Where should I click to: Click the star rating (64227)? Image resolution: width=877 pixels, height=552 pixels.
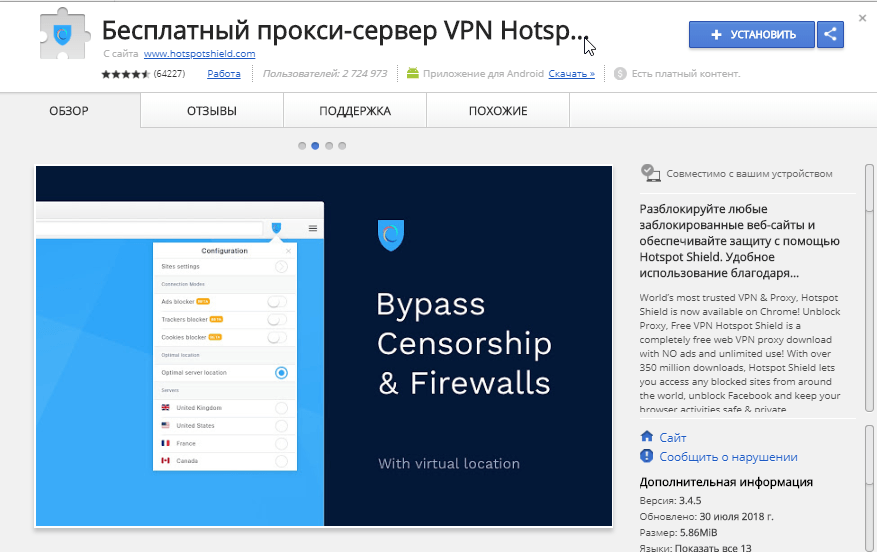(143, 74)
